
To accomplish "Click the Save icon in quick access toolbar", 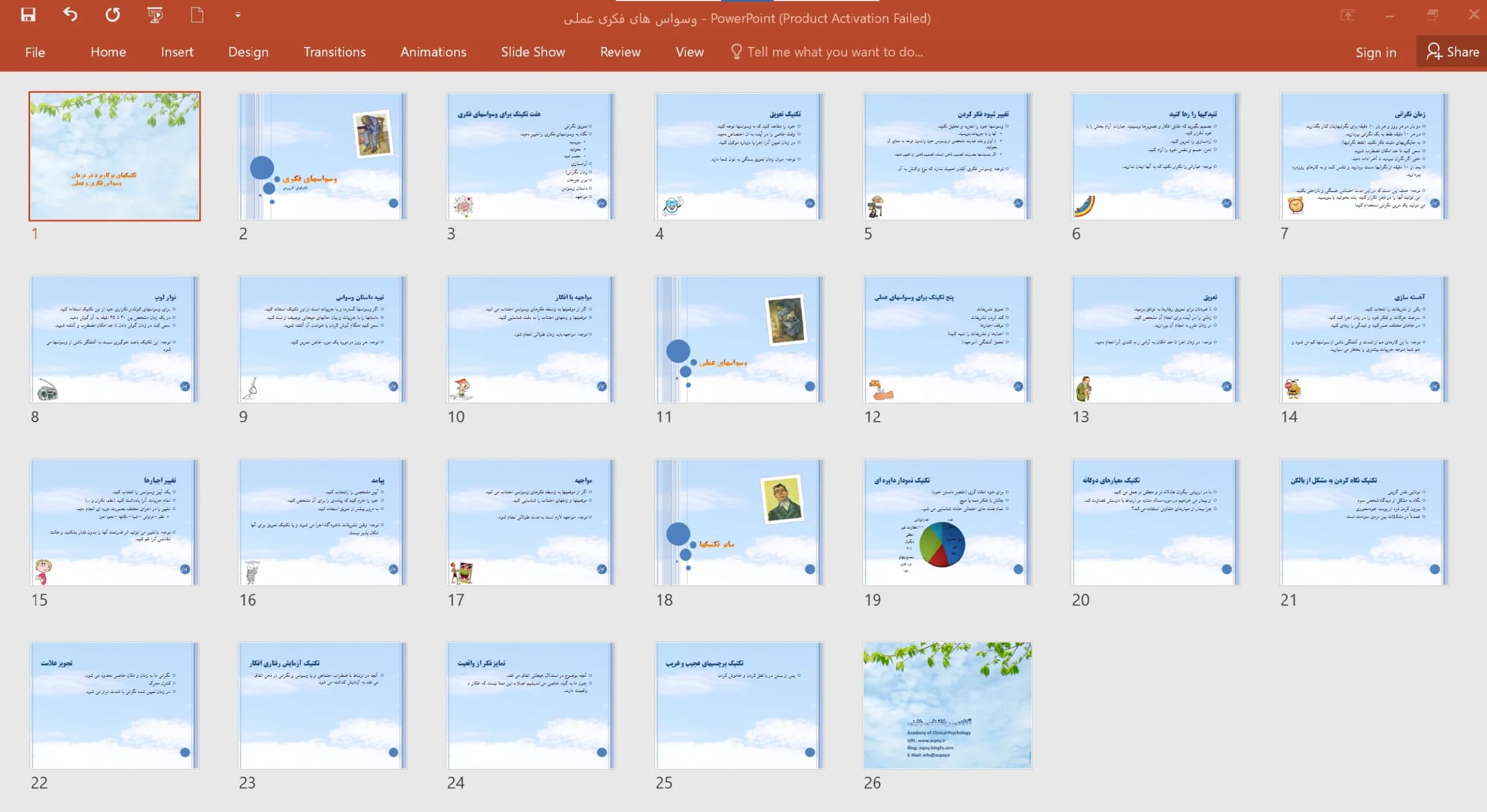I will (x=28, y=15).
